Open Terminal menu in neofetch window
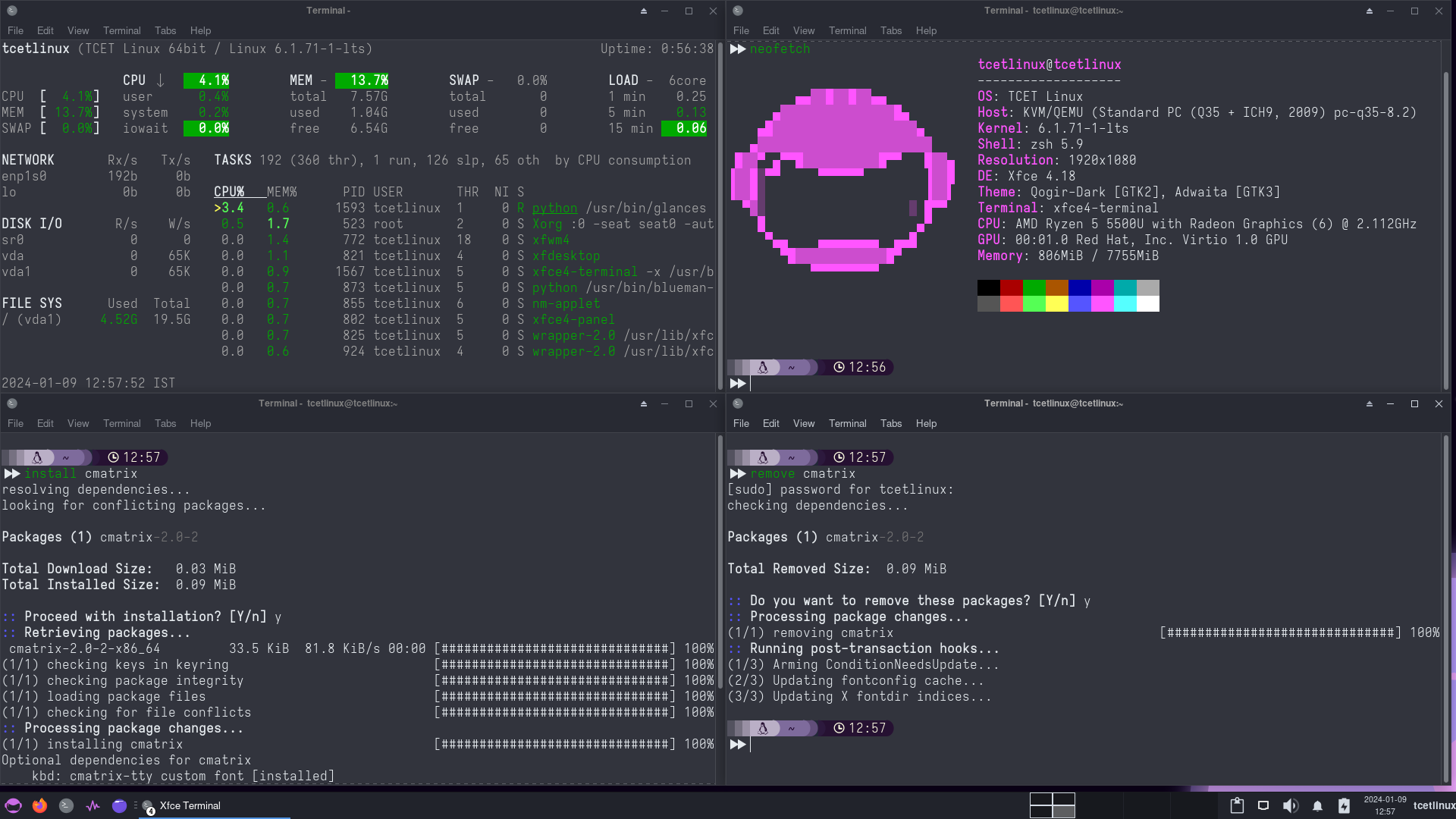 (x=847, y=30)
